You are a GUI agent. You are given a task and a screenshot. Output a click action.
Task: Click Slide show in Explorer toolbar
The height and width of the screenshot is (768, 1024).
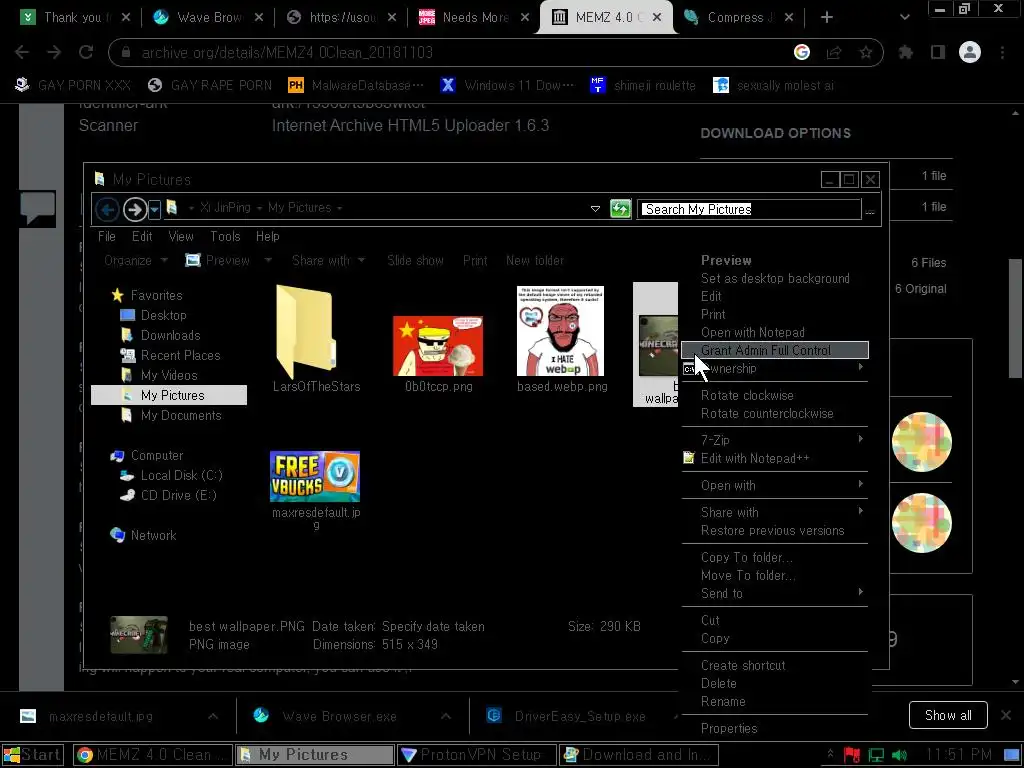click(x=415, y=261)
